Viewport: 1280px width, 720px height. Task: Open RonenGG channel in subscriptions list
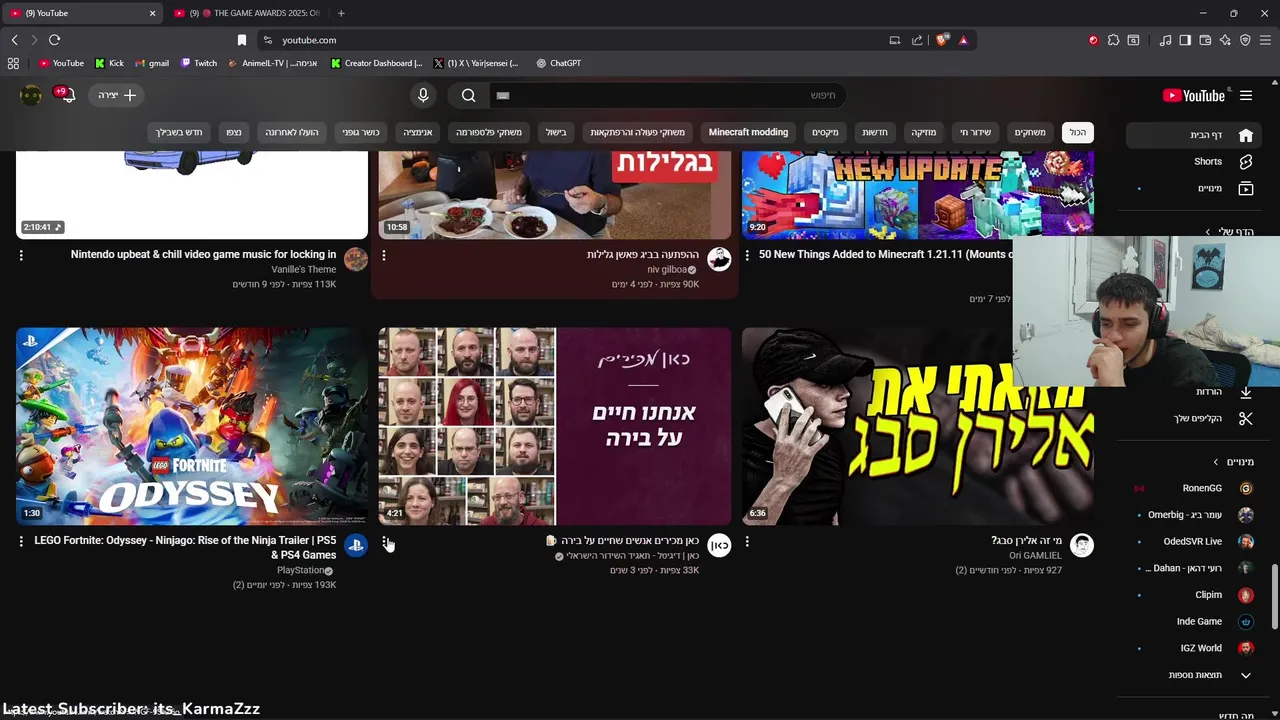click(1194, 488)
